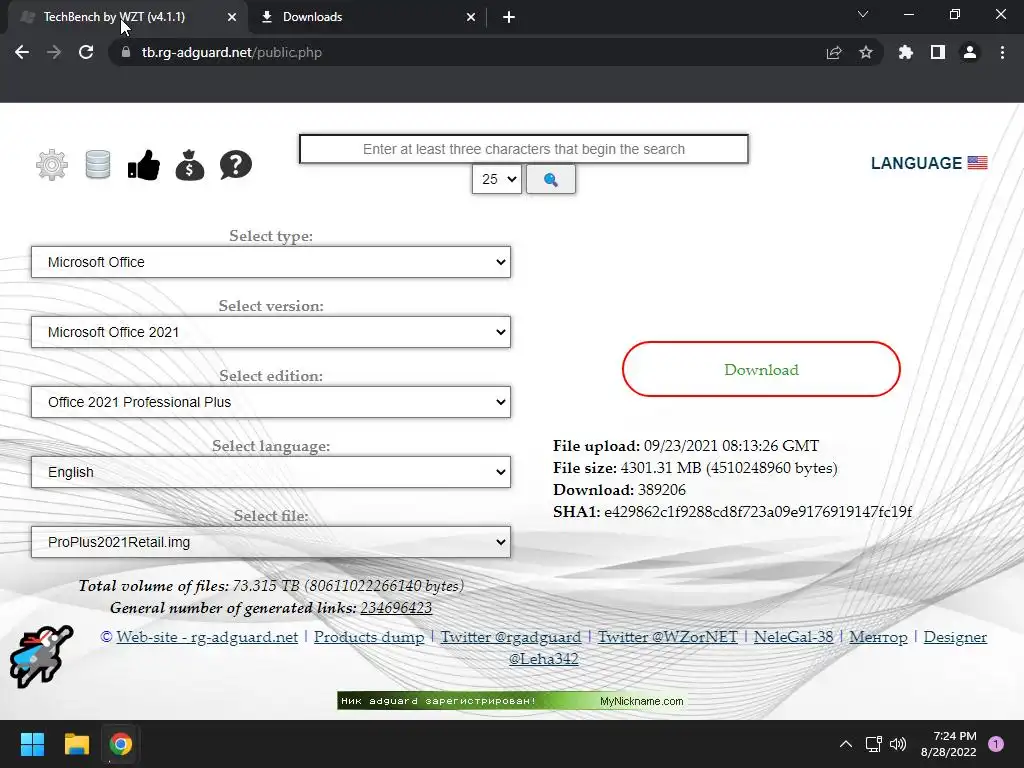Click the generated links count 234696423
The image size is (1024, 768).
[x=396, y=607]
